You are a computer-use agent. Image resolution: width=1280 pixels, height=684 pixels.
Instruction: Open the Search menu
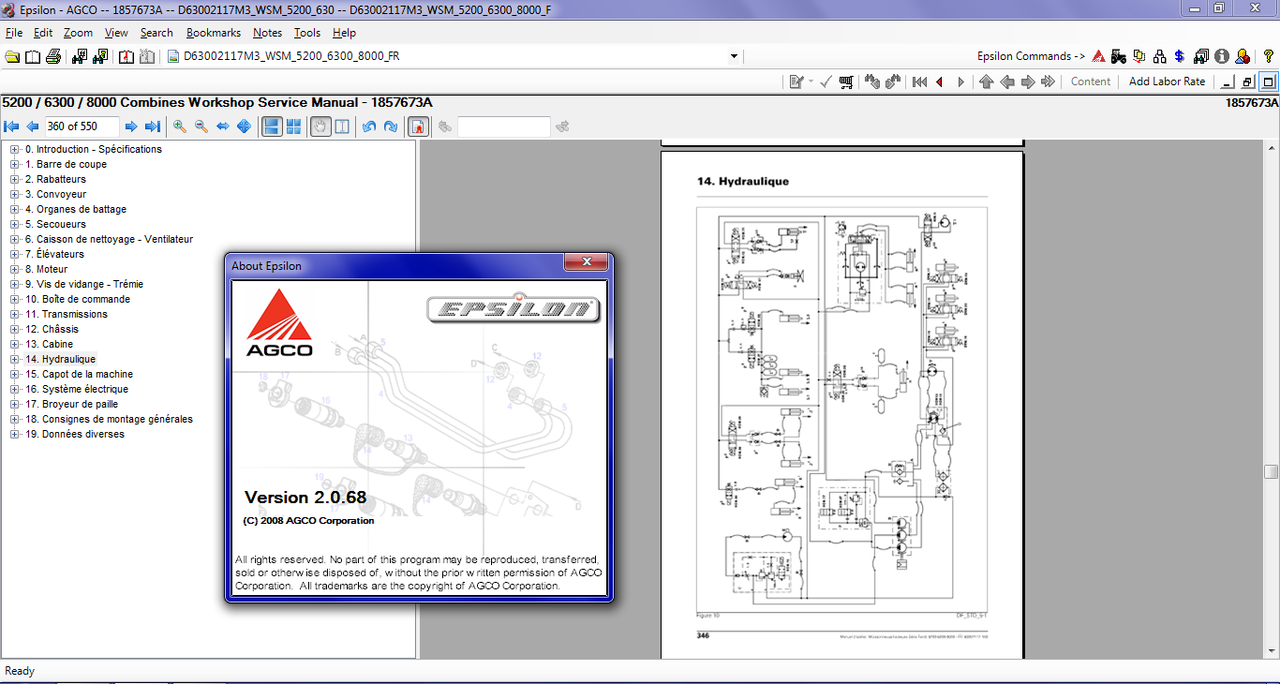(156, 33)
